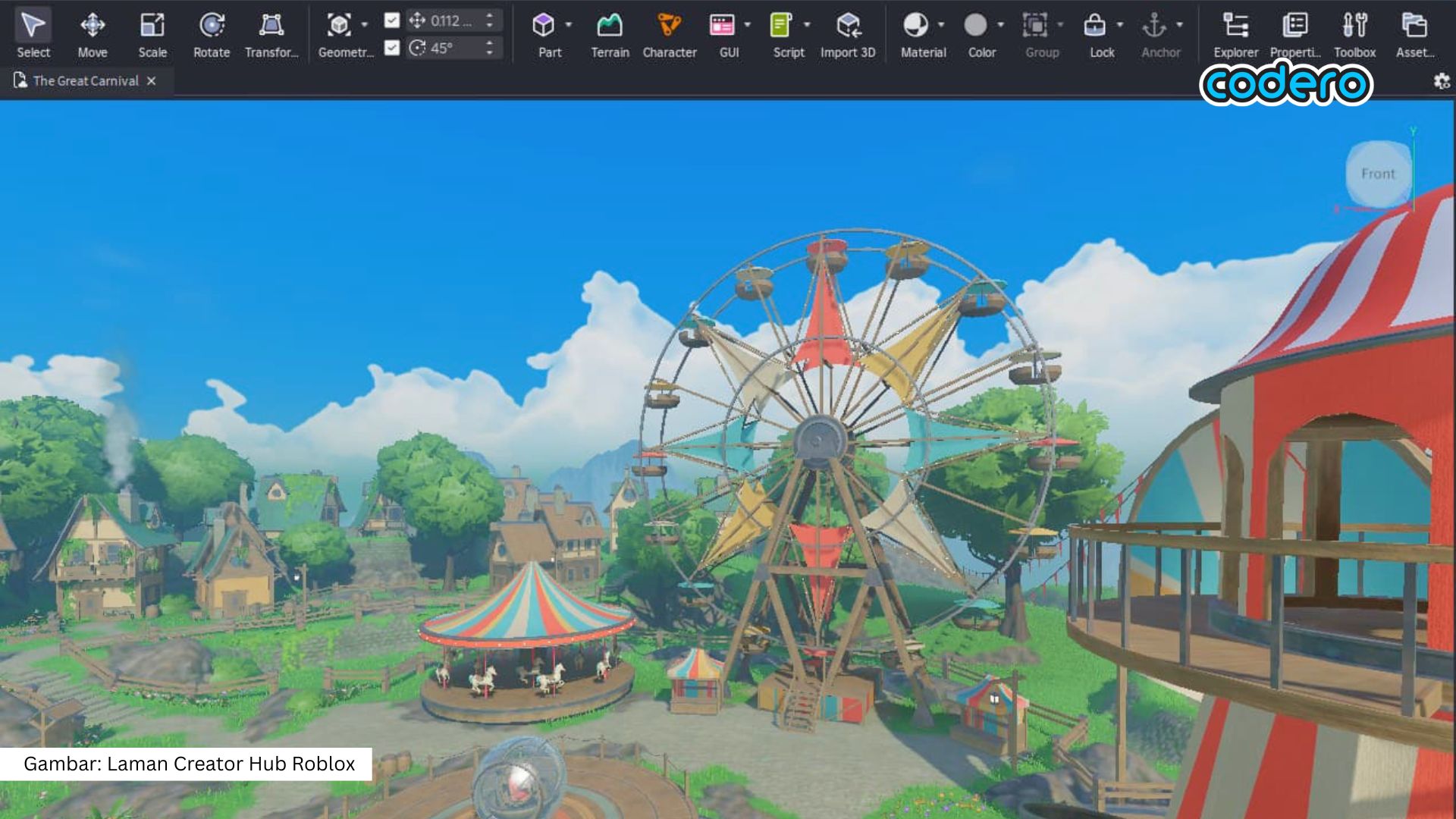Open the Color dropdown arrow
The height and width of the screenshot is (819, 1456).
1001,25
